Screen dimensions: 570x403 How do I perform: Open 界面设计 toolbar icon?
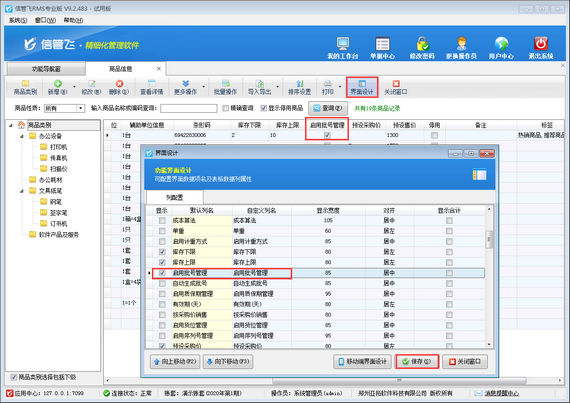tap(362, 84)
